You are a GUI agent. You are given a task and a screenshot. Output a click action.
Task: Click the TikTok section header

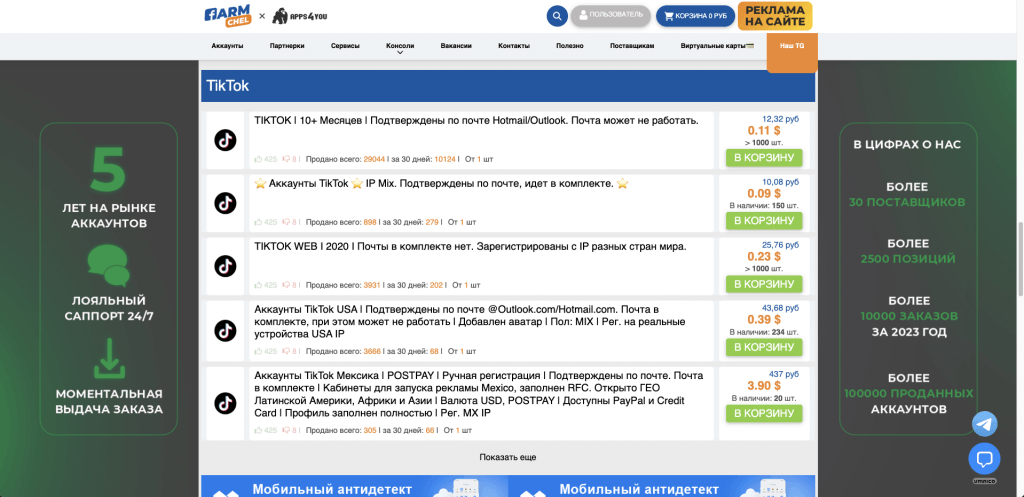click(x=508, y=86)
